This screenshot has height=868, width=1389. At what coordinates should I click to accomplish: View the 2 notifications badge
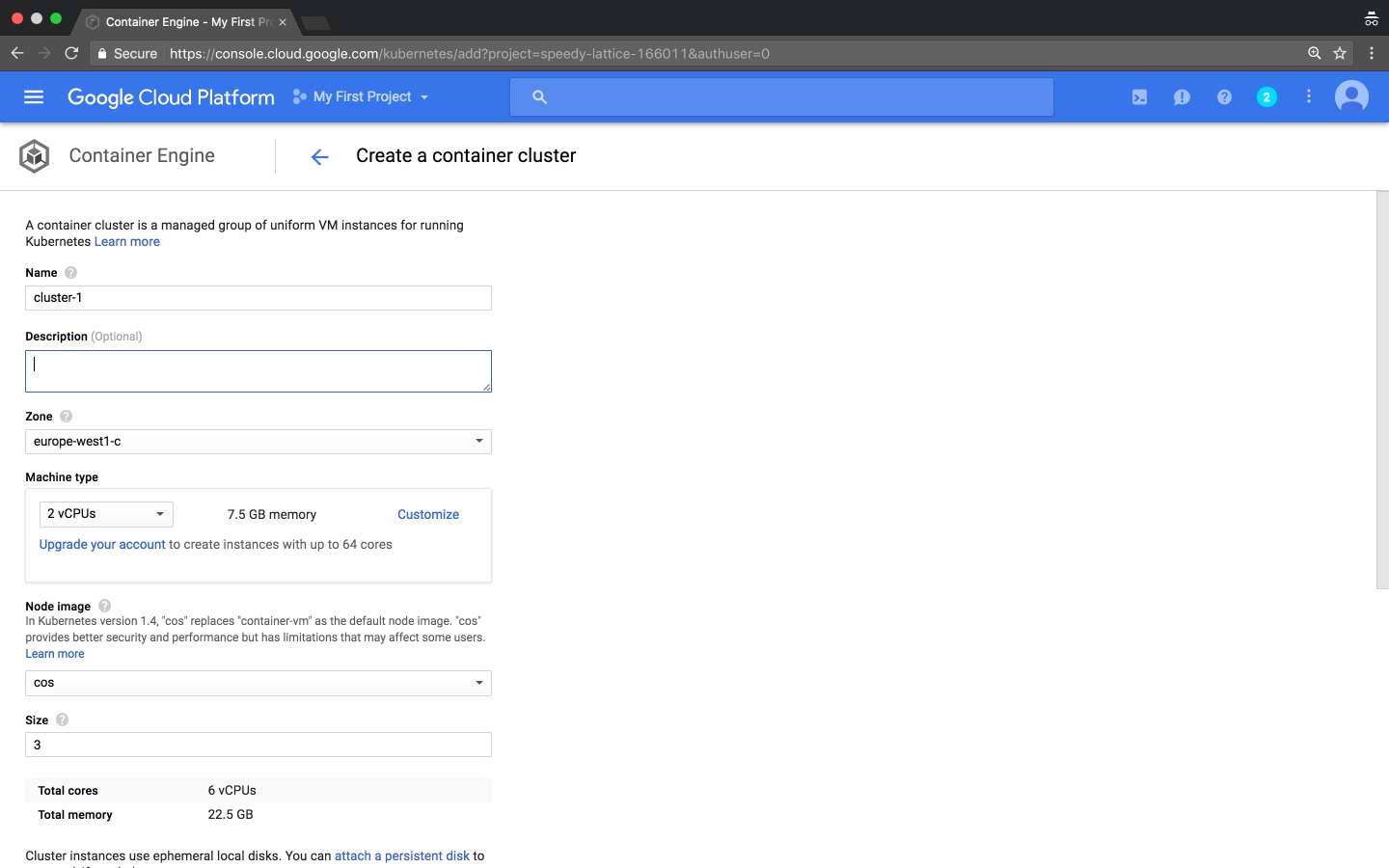(1266, 96)
